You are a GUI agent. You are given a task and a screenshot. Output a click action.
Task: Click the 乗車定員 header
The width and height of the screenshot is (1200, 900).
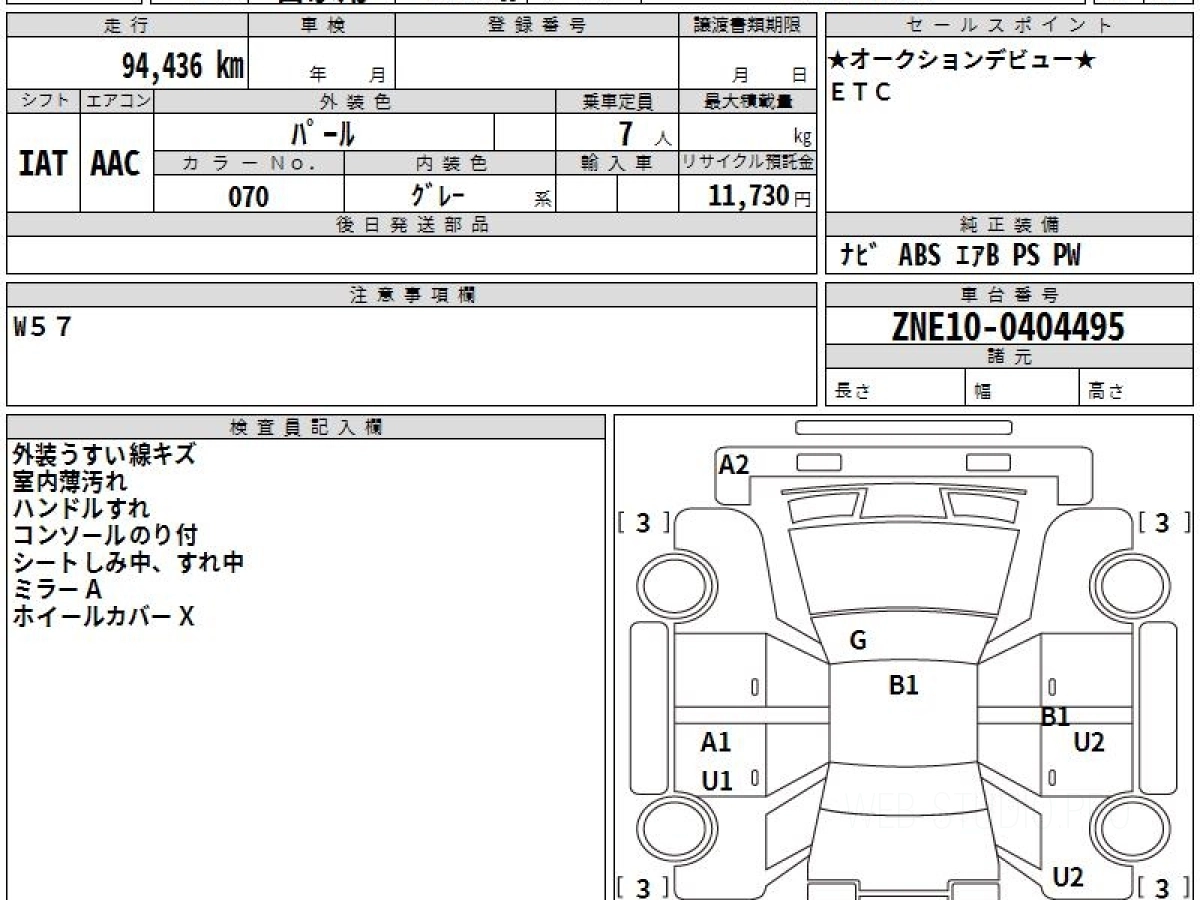(x=617, y=101)
